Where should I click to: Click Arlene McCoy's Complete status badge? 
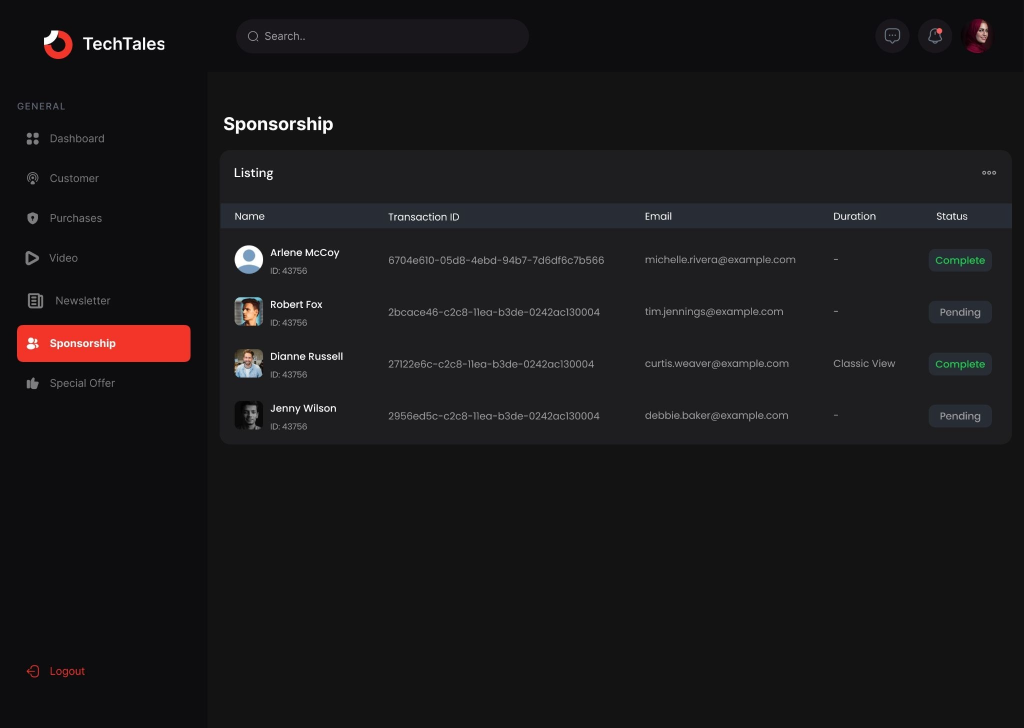click(960, 260)
